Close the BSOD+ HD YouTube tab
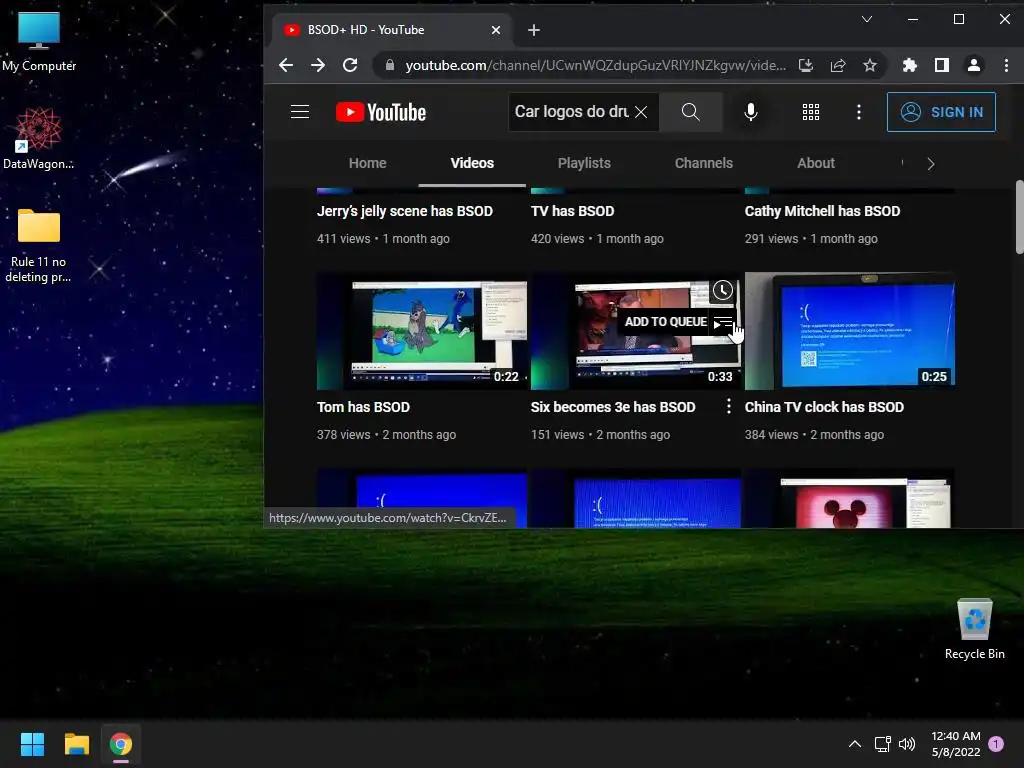Viewport: 1024px width, 768px height. click(x=496, y=30)
